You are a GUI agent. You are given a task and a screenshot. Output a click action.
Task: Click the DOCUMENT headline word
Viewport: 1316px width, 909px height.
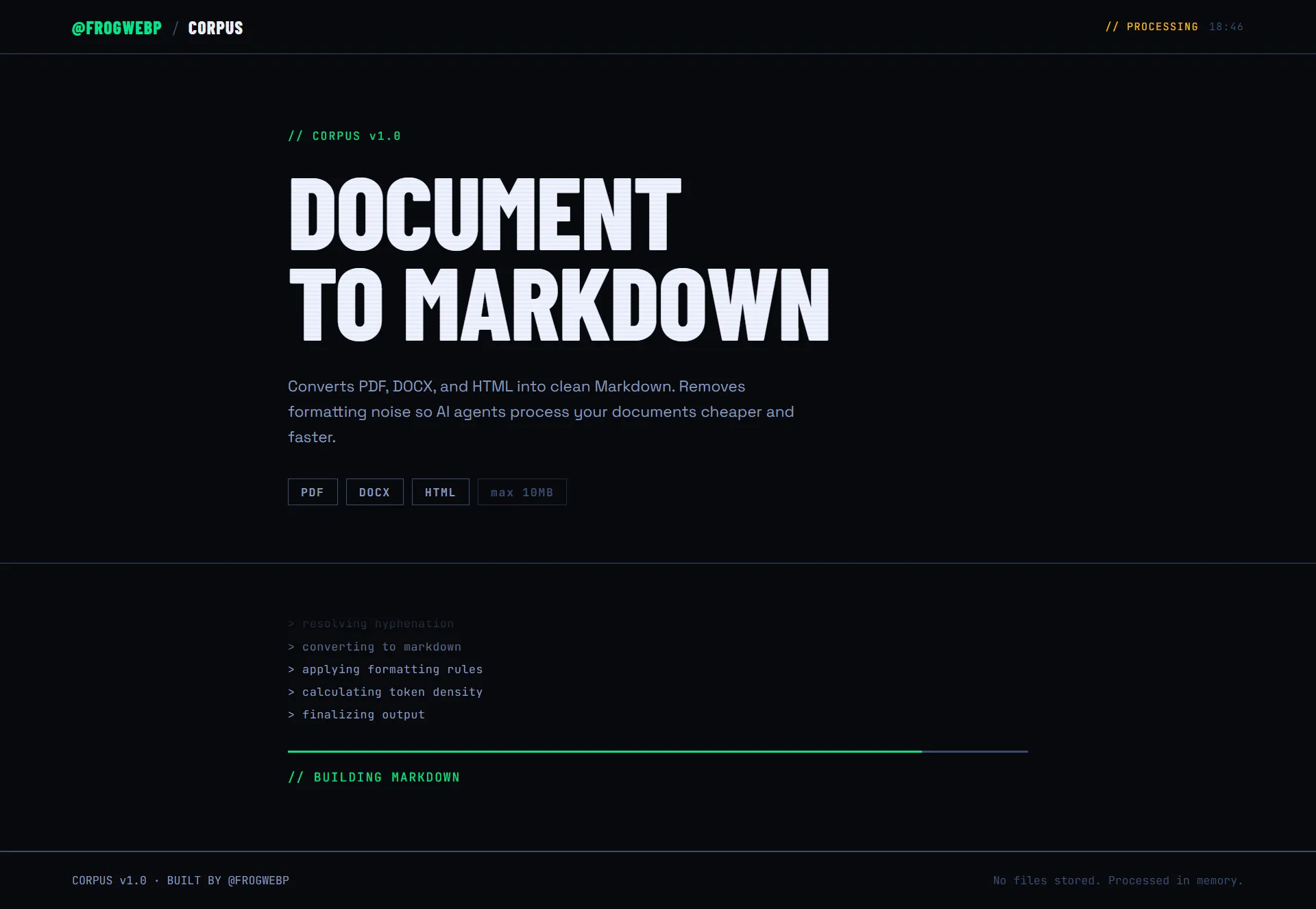click(x=485, y=214)
